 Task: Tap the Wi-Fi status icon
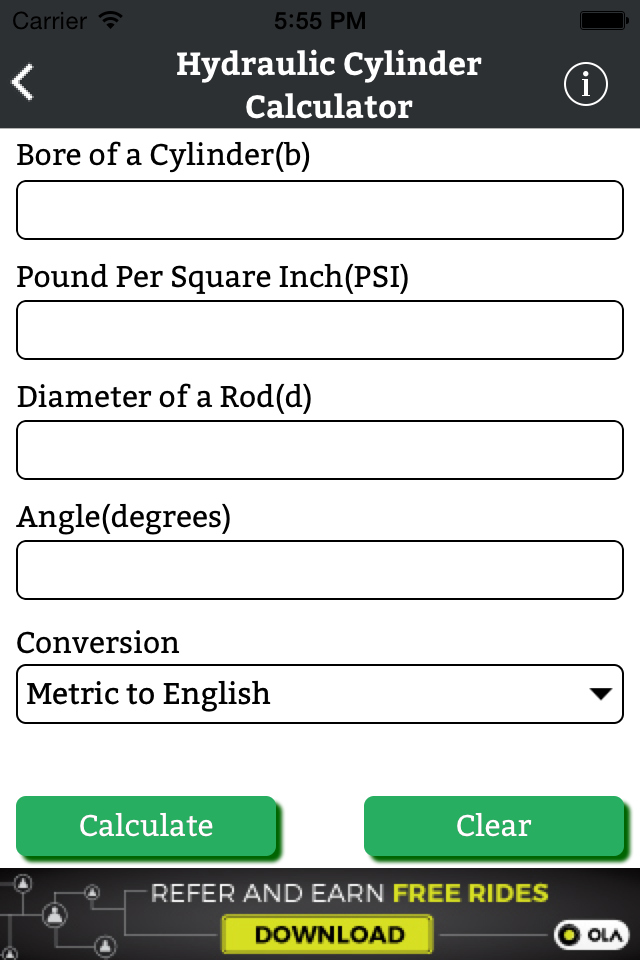pyautogui.click(x=111, y=20)
